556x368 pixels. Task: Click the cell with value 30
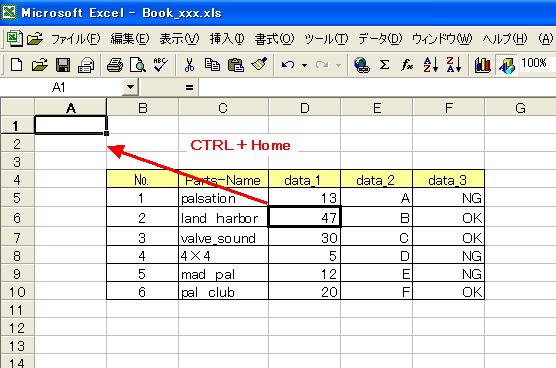point(305,237)
